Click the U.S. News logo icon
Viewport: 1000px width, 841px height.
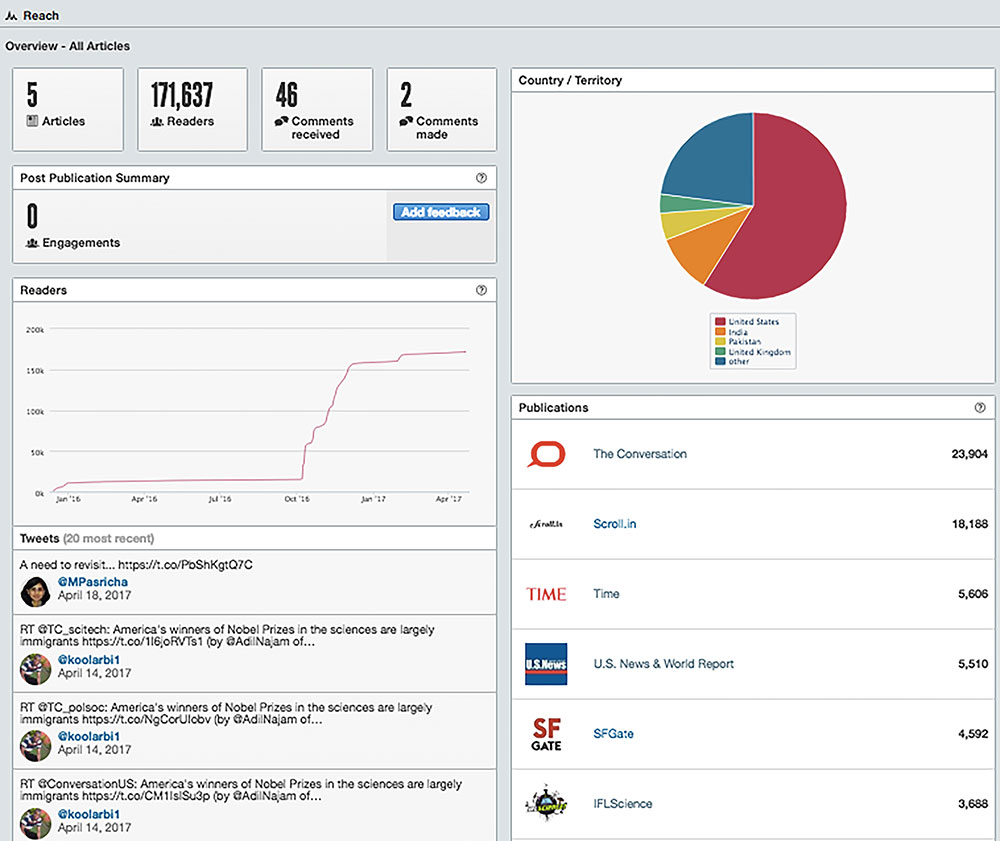coord(546,664)
